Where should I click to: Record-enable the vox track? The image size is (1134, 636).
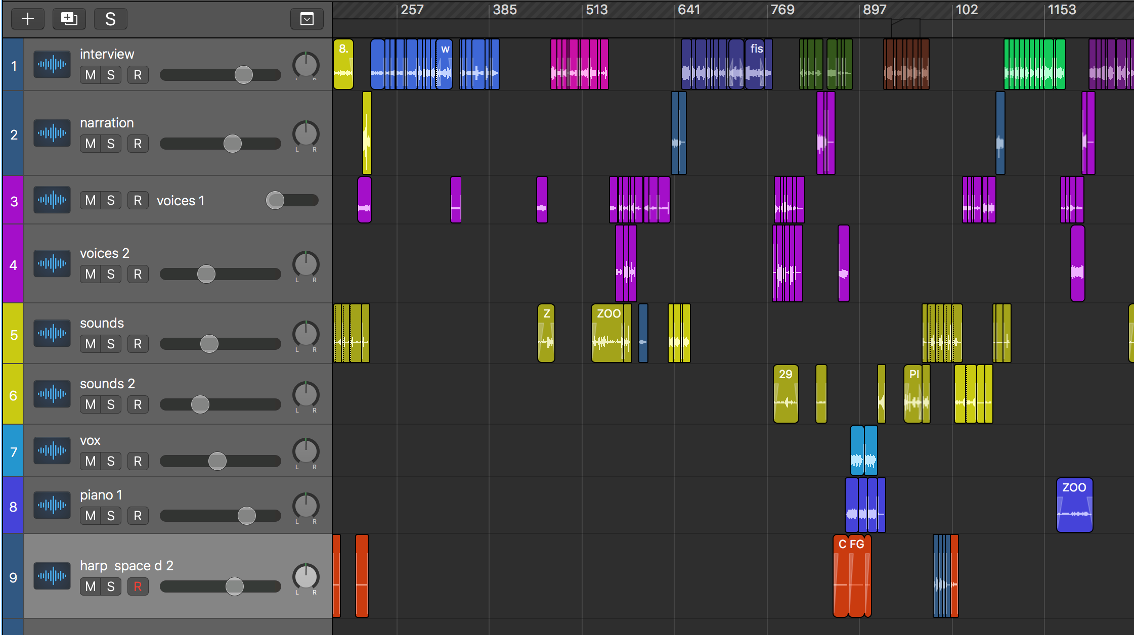(x=138, y=461)
